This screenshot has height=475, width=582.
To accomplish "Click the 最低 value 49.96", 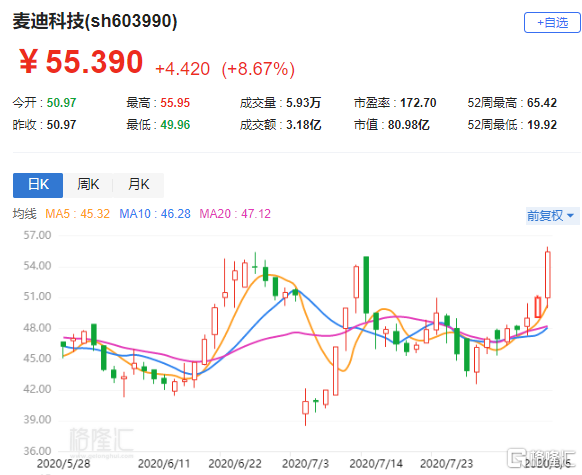I will tap(175, 125).
